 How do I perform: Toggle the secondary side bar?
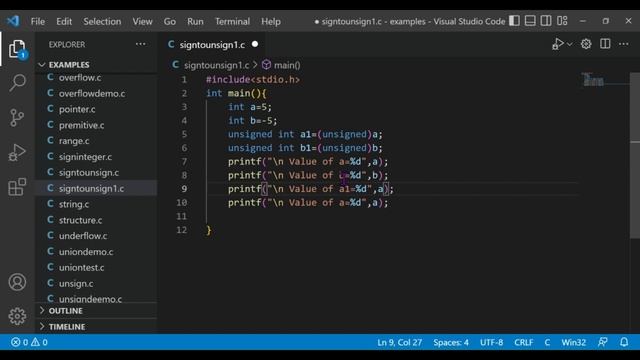pyautogui.click(x=546, y=21)
